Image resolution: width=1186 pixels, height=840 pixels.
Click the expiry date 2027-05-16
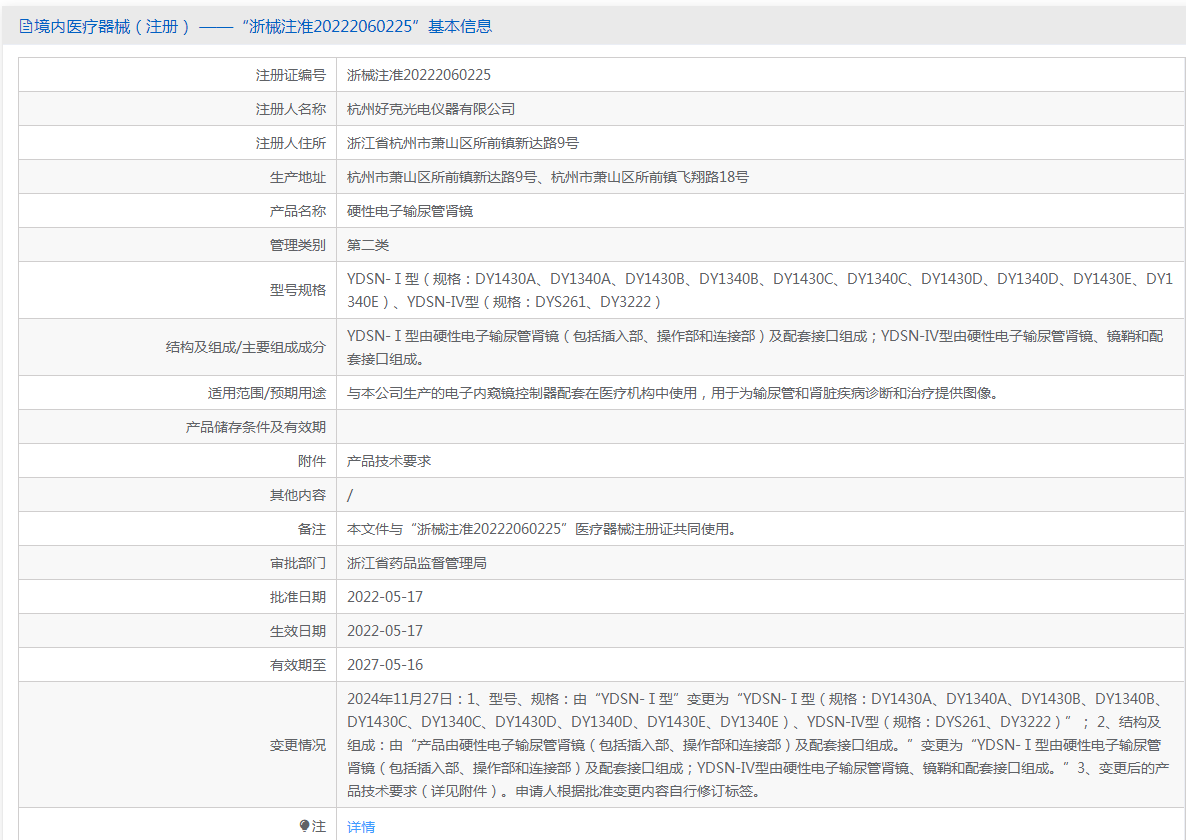[385, 665]
